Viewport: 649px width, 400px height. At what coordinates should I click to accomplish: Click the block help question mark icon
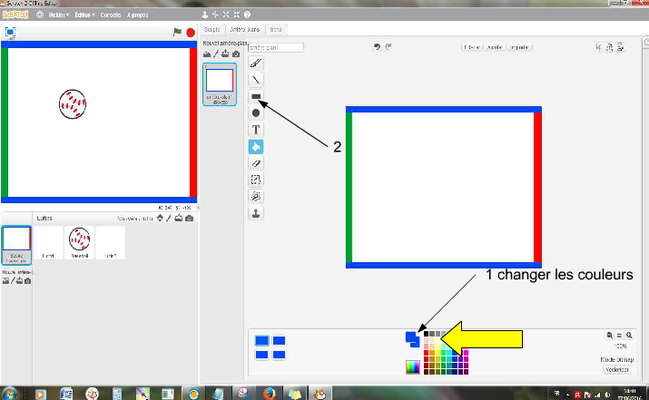pos(247,14)
